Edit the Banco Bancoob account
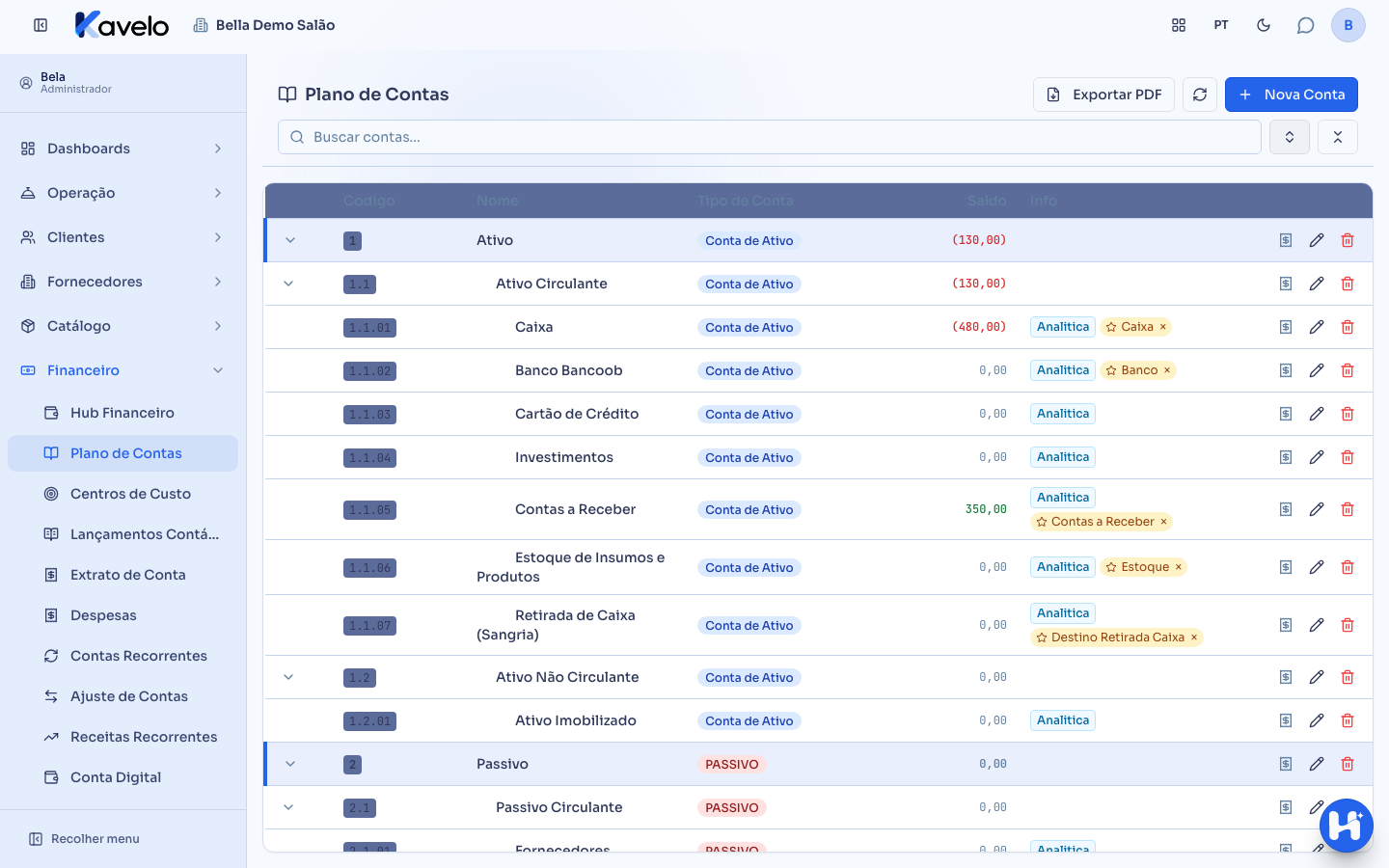 pos(1317,370)
